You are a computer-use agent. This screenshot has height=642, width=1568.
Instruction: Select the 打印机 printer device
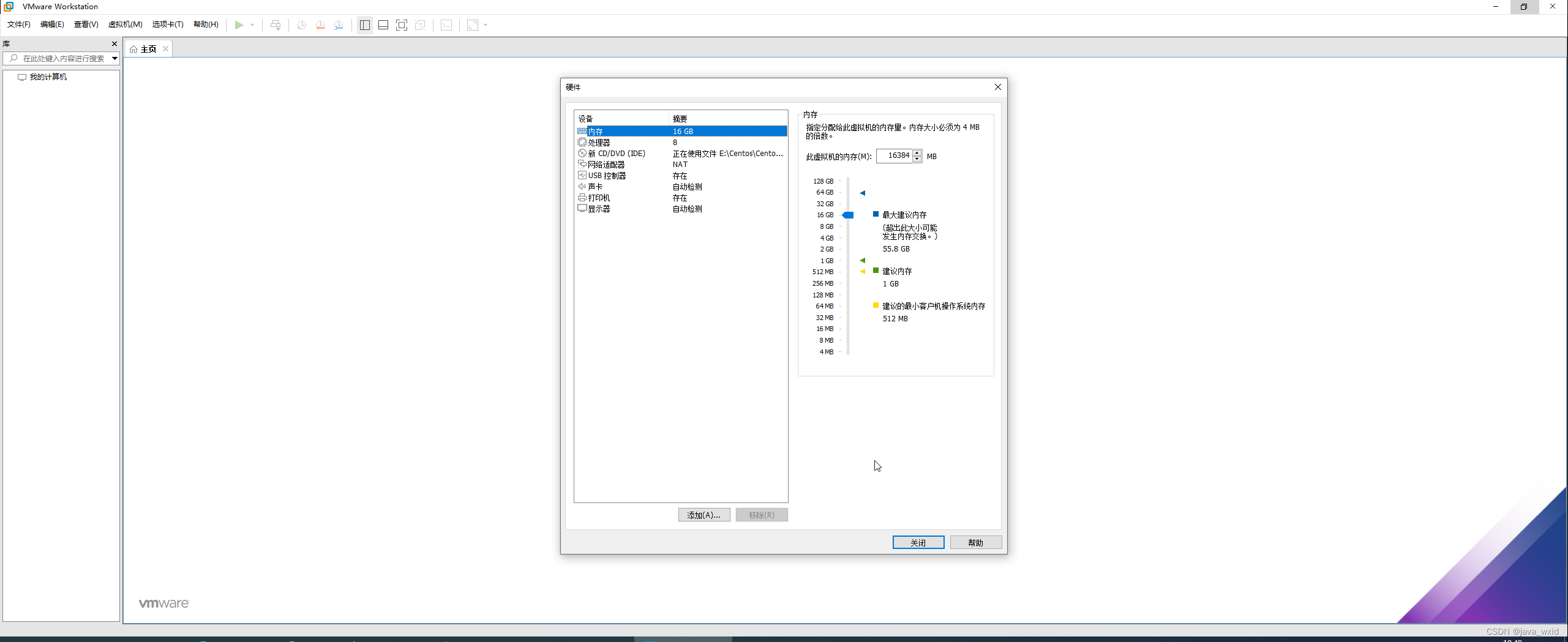[x=599, y=197]
